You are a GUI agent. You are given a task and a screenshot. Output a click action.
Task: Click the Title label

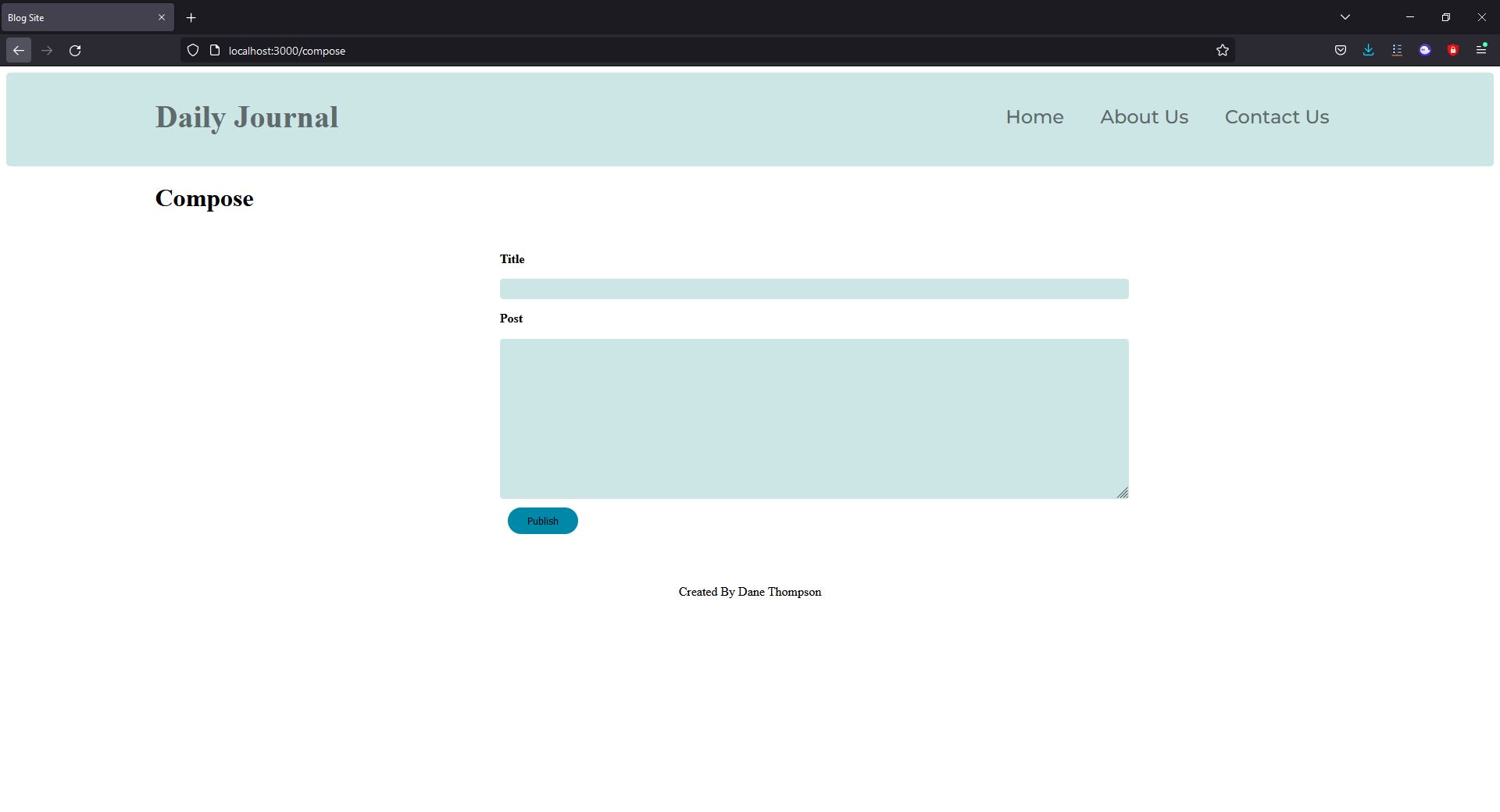point(512,259)
